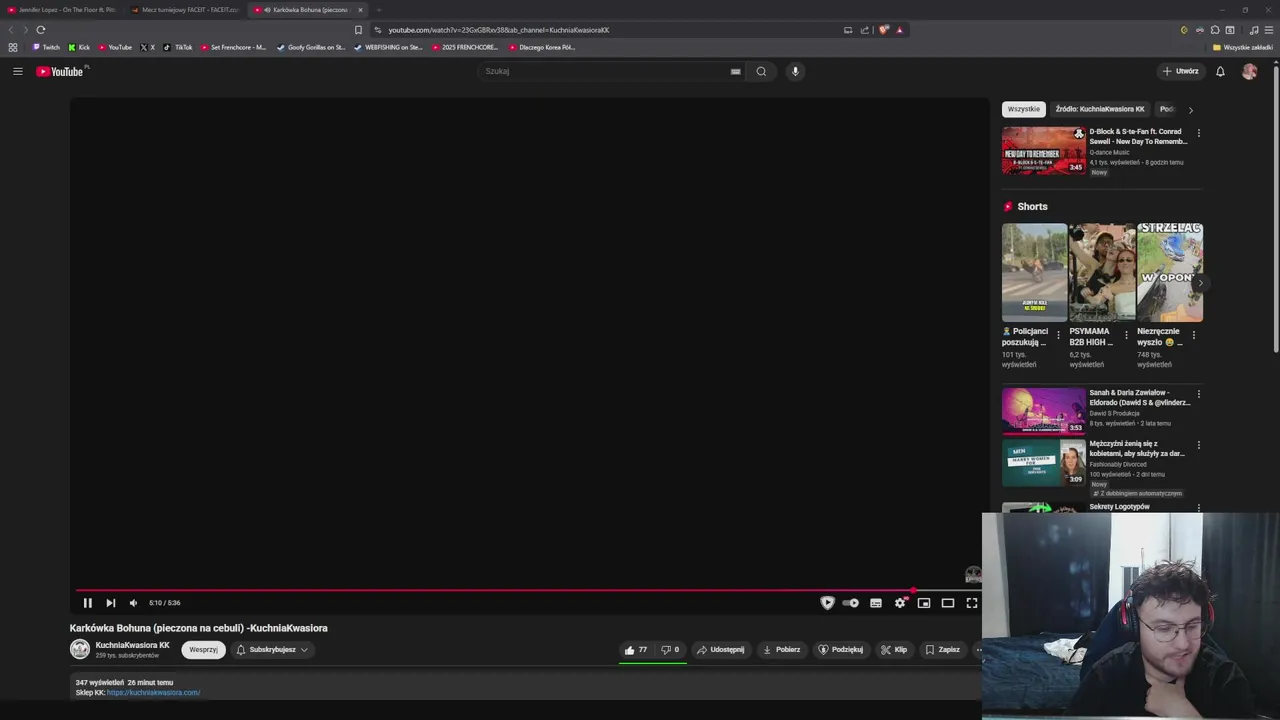
Task: Open the player settings gear
Action: point(900,603)
